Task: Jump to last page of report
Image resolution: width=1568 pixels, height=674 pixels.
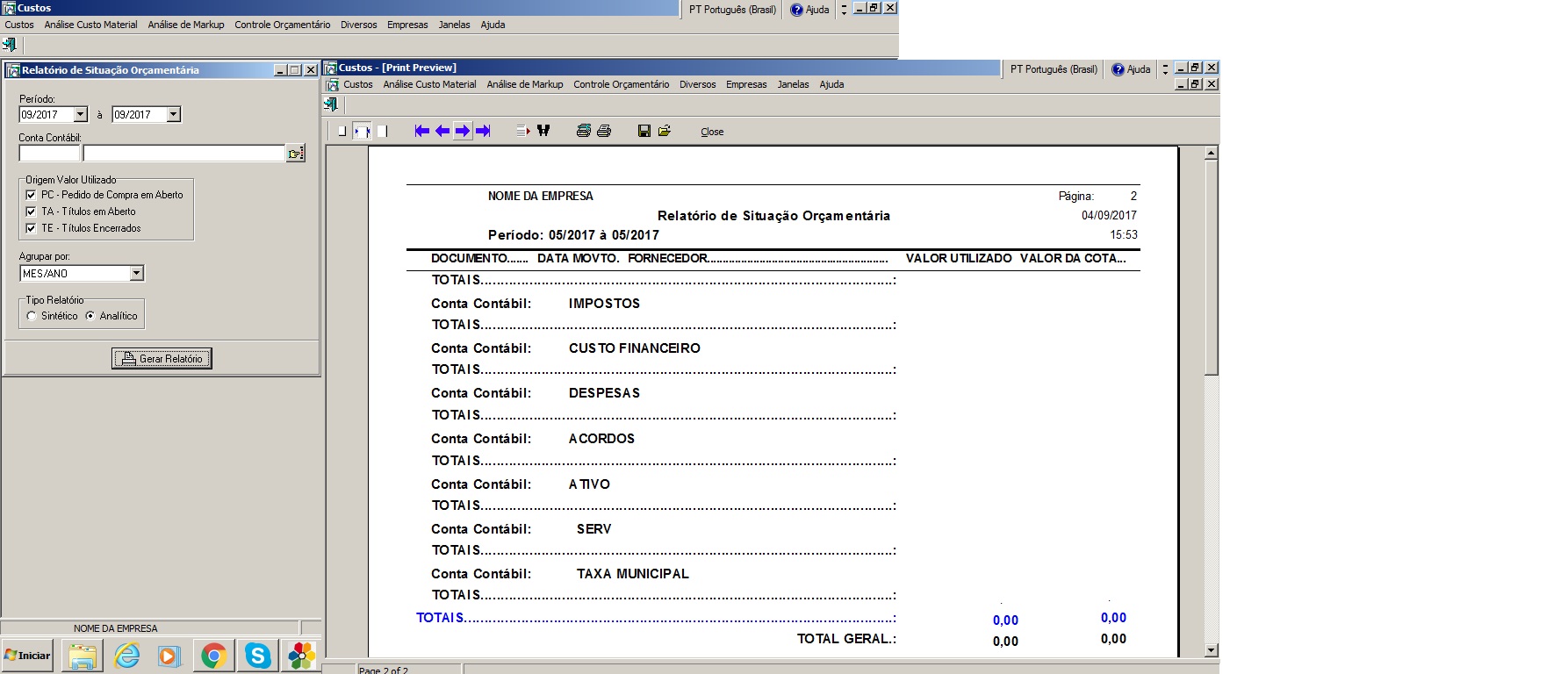Action: pos(483,131)
